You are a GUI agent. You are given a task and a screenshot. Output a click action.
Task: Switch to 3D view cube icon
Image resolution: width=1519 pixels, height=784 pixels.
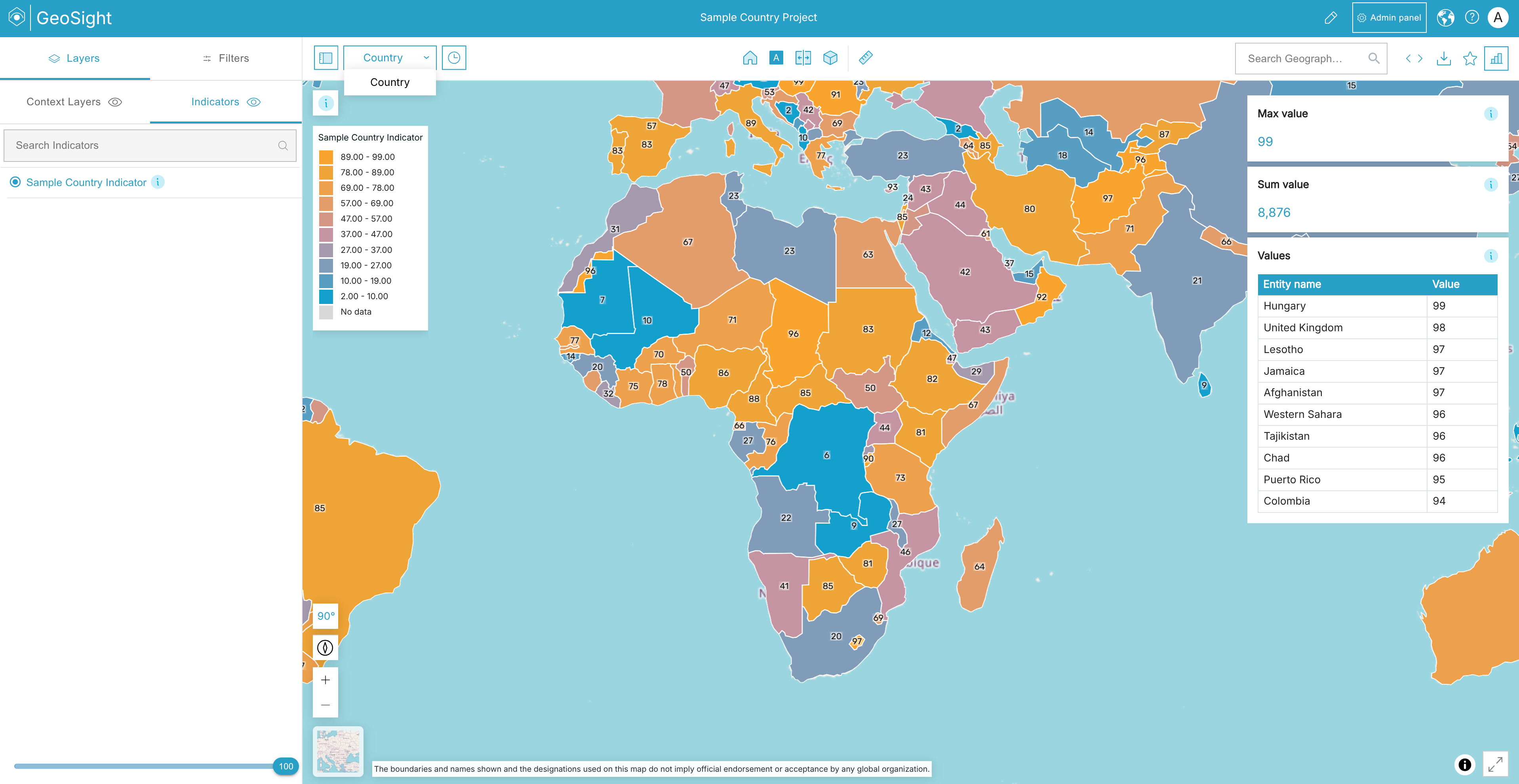[x=830, y=58]
